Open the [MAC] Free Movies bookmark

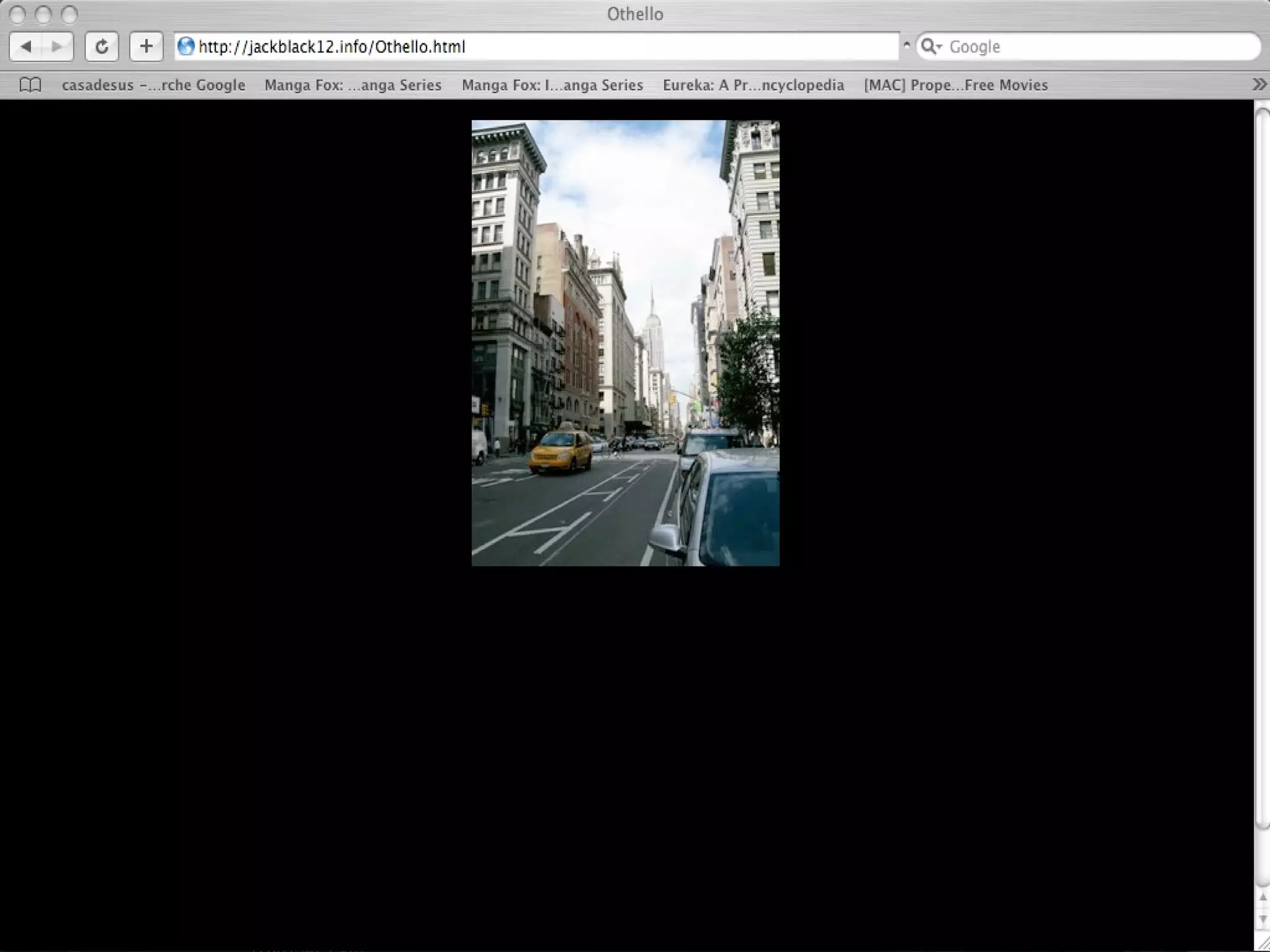coord(956,85)
